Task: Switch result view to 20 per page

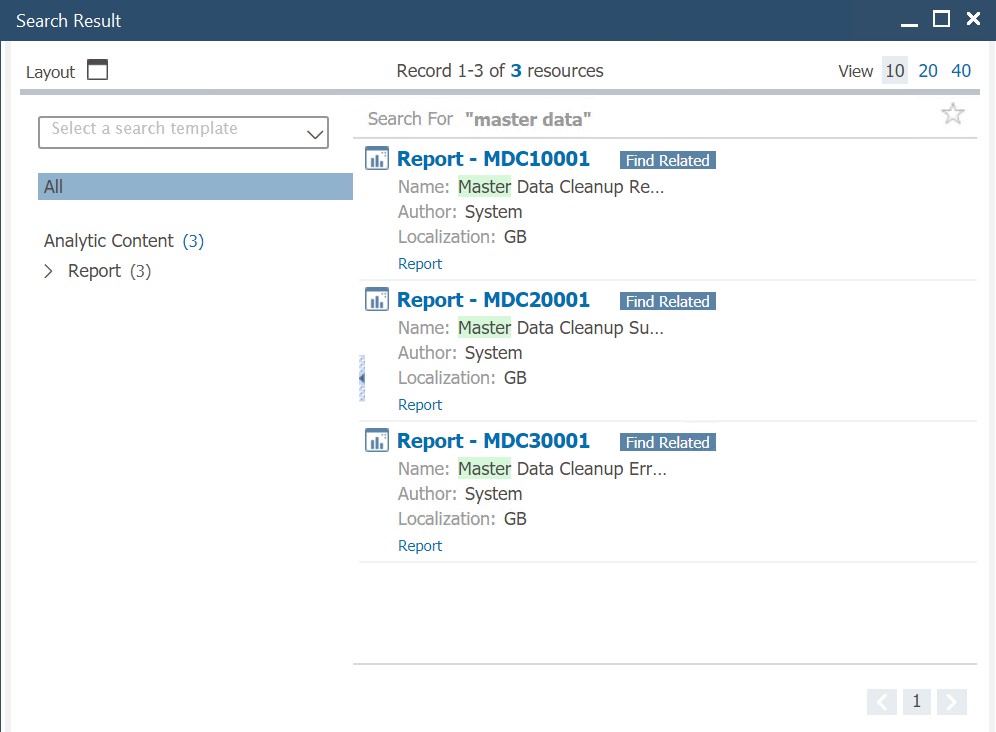Action: point(928,70)
